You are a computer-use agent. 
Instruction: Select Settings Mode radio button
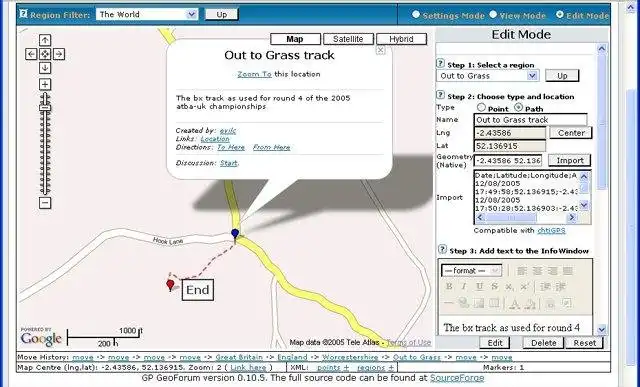click(x=416, y=14)
